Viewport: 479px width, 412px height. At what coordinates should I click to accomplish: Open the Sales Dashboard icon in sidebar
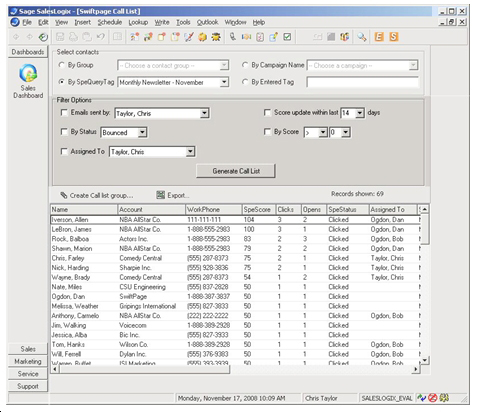[x=28, y=73]
